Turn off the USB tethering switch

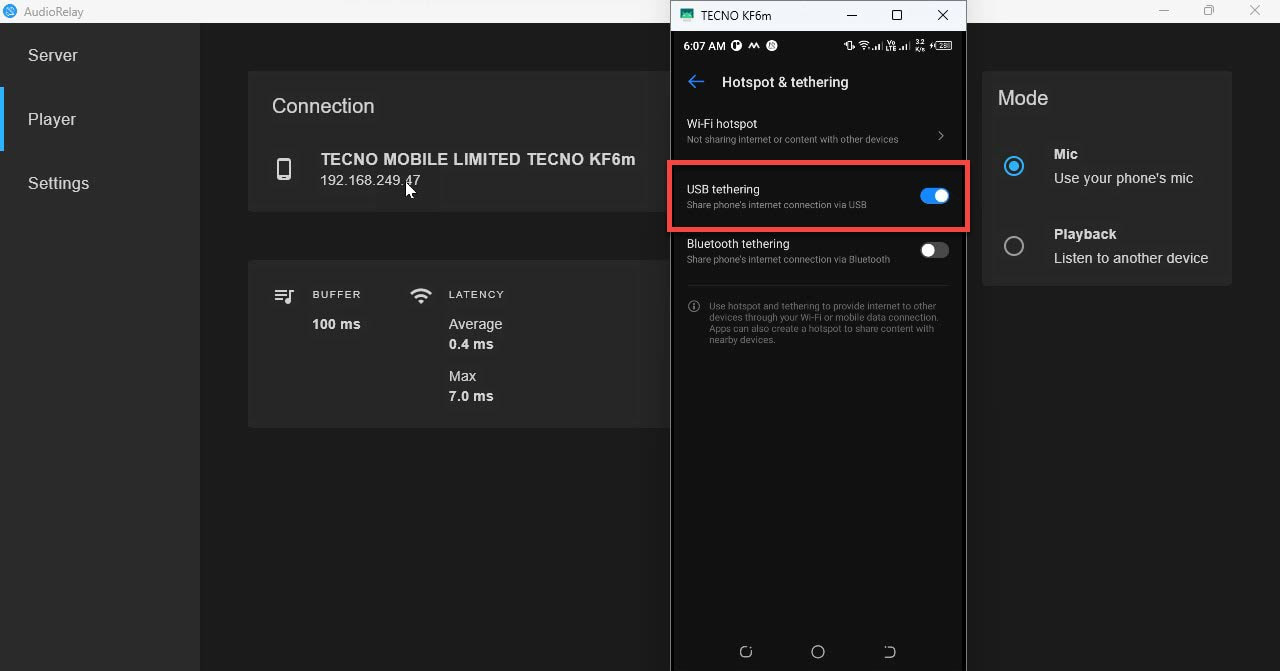coord(934,196)
